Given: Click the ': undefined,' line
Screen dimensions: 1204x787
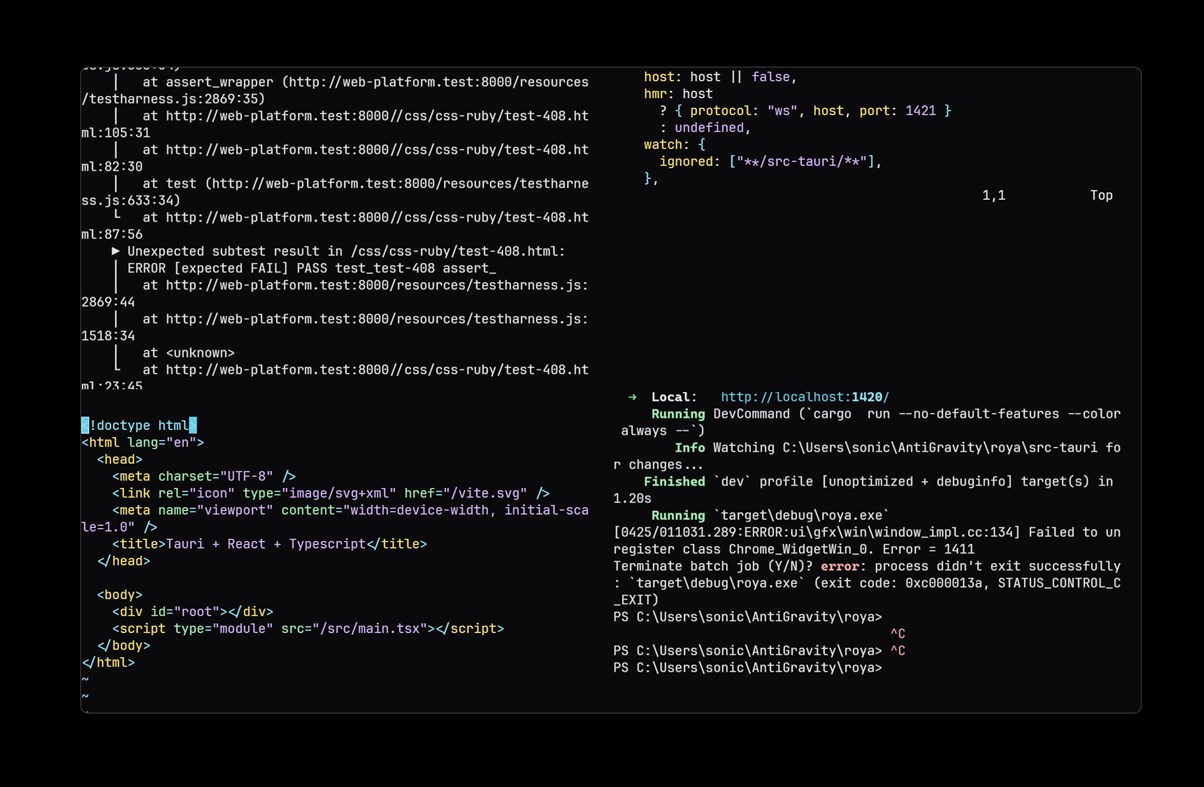Looking at the screenshot, I should [705, 128].
